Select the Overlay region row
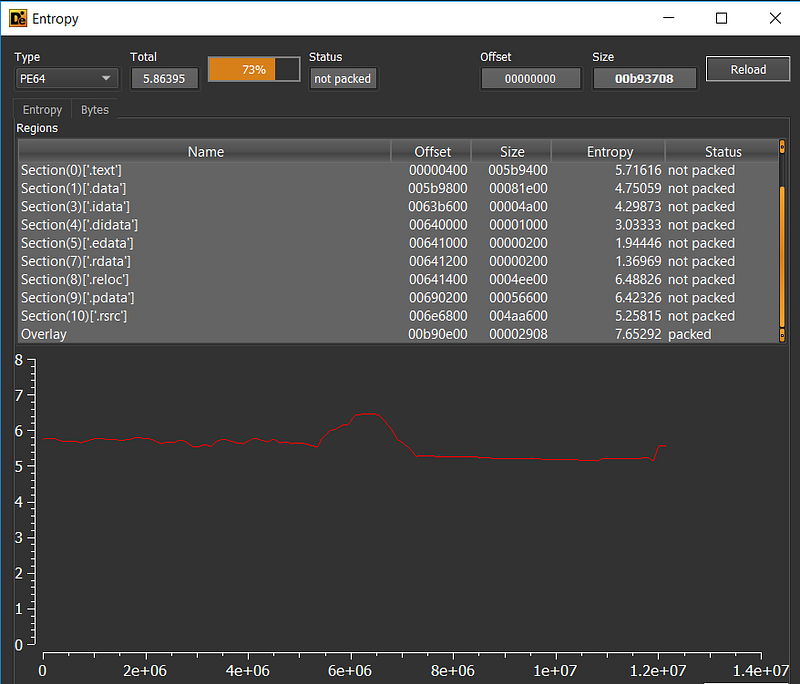This screenshot has height=684, width=800. 398,334
